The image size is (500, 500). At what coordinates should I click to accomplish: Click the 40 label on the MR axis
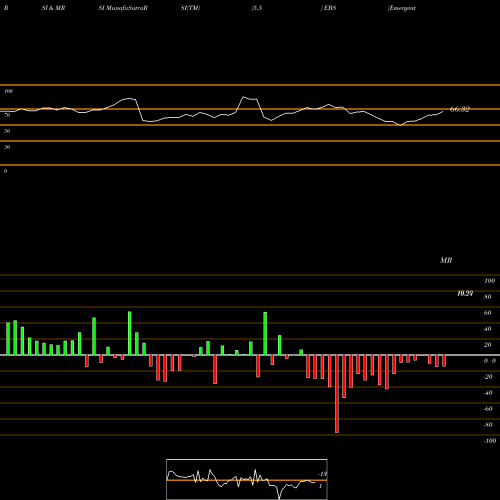(488, 329)
